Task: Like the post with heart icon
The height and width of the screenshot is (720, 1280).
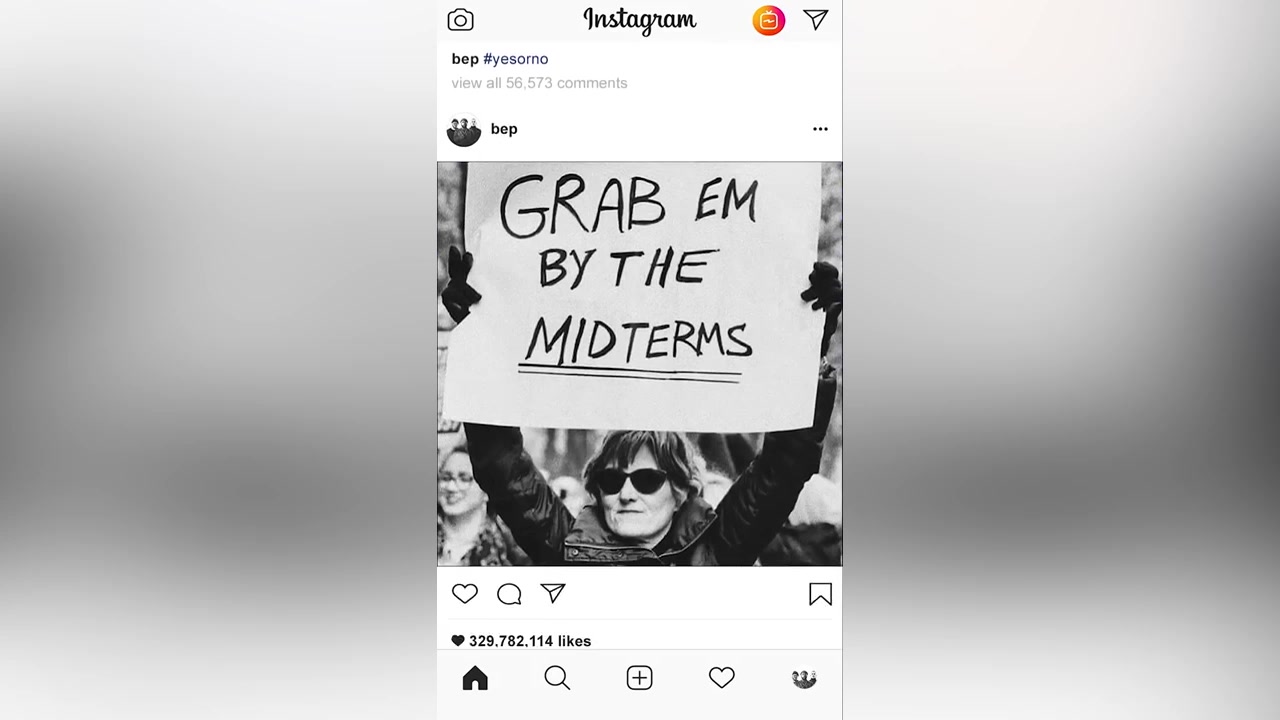Action: [x=465, y=594]
